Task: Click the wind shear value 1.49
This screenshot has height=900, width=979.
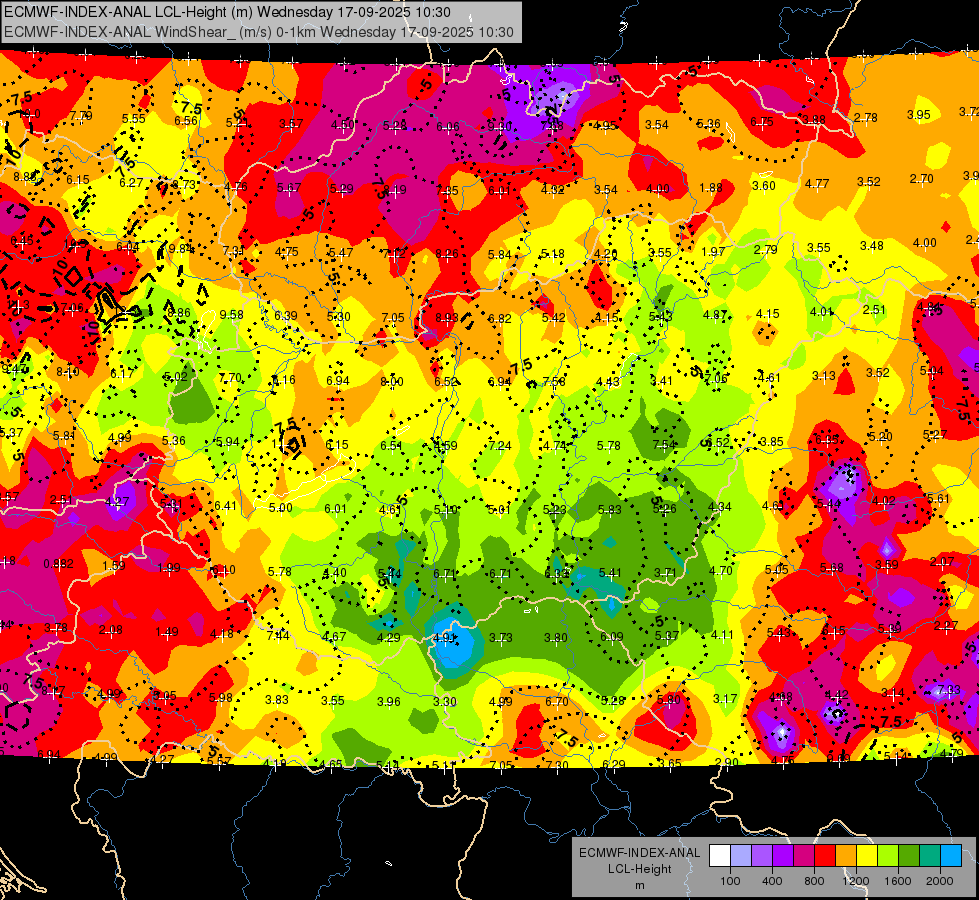Action: 167,631
